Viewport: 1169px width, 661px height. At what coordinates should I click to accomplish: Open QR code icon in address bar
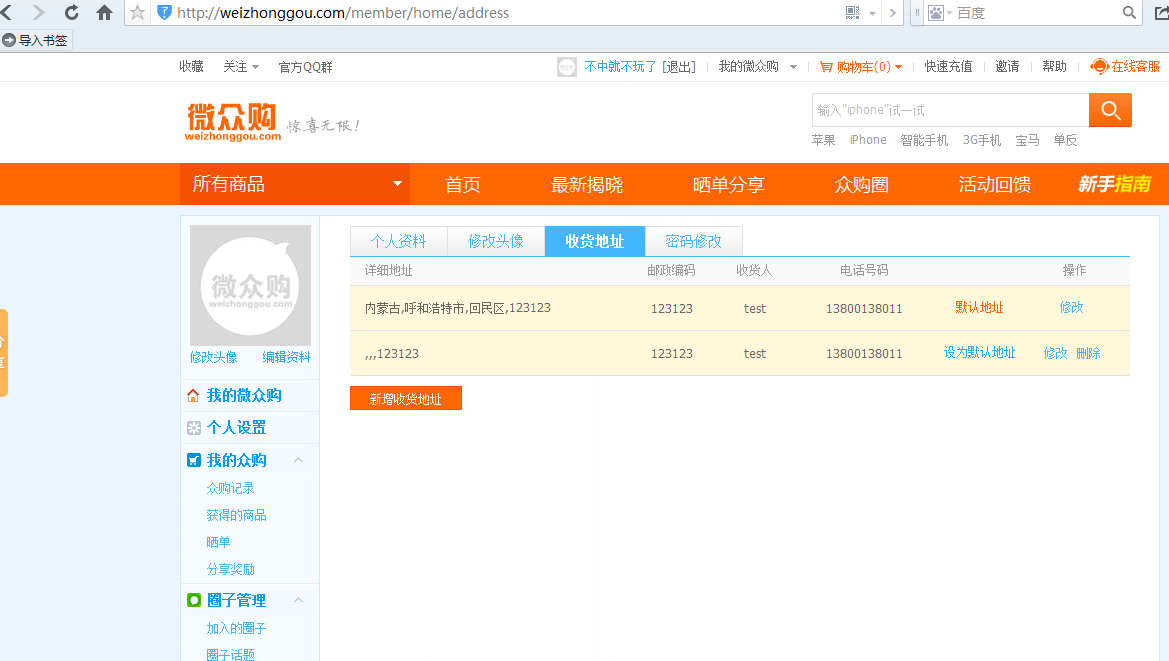pyautogui.click(x=853, y=13)
